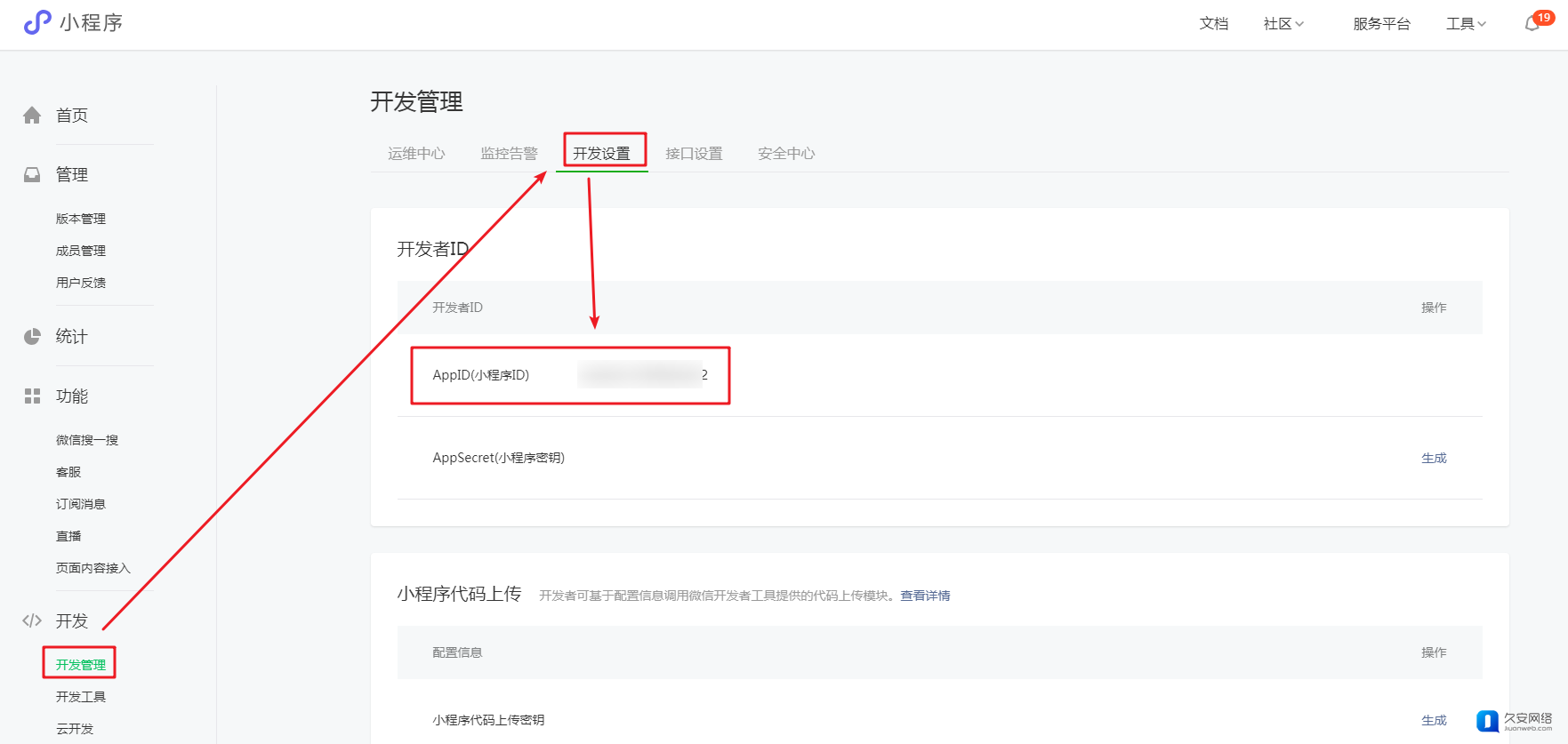Go to 订阅消息 in the sidebar

[x=81, y=504]
